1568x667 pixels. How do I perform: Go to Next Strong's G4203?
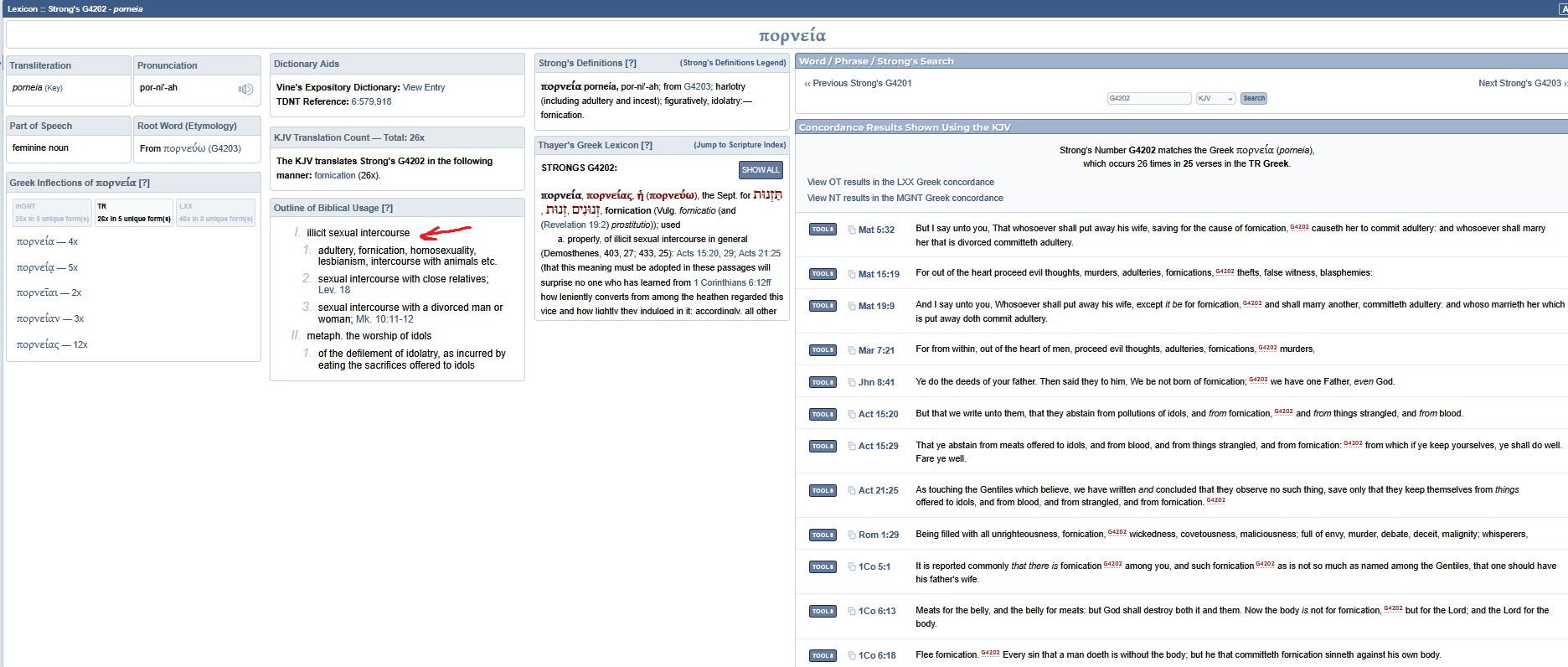coord(1522,83)
